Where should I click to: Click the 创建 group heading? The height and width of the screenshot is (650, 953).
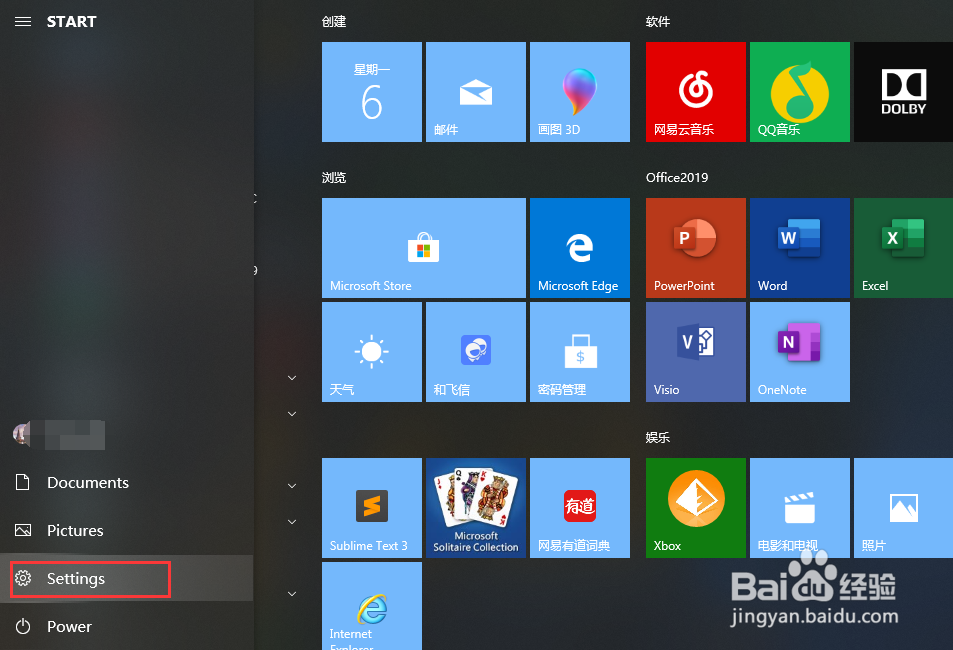tap(334, 22)
